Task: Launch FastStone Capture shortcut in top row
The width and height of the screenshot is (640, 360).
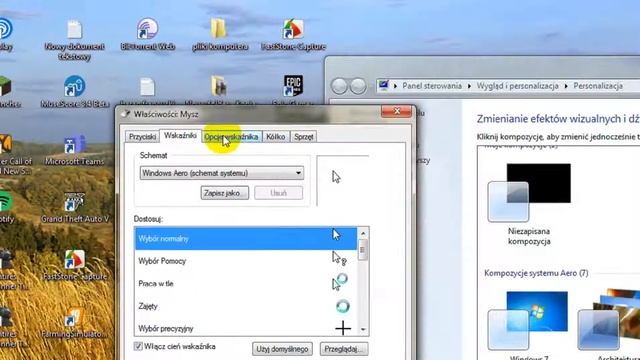Action: pos(293,35)
